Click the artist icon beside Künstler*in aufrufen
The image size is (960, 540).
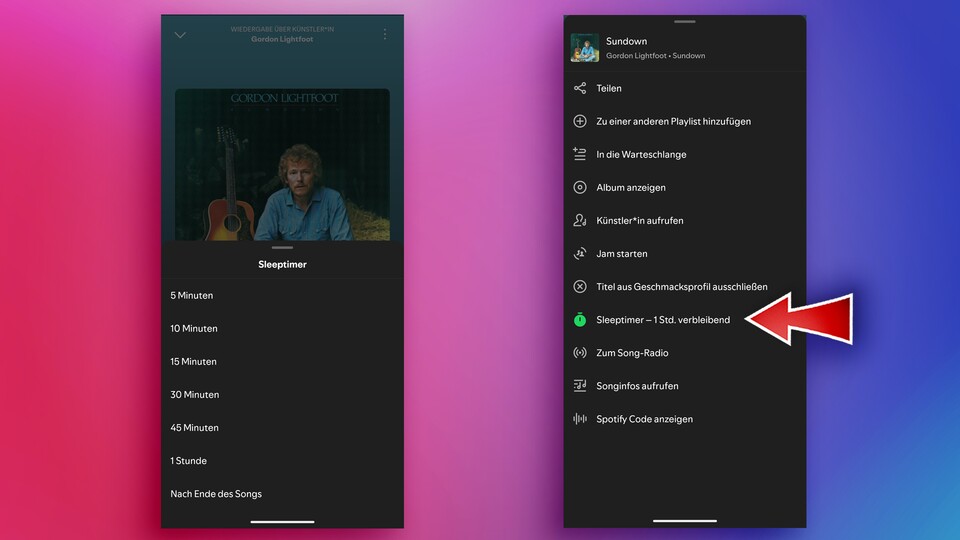click(580, 220)
